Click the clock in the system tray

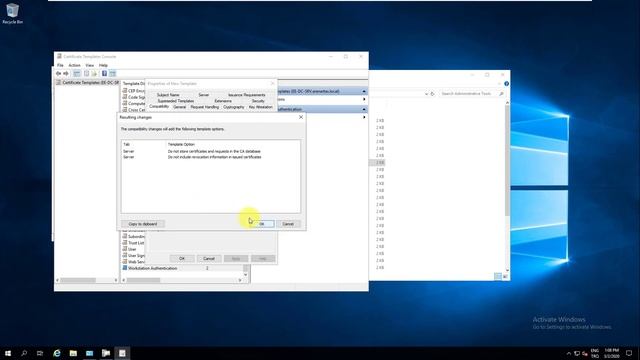(612, 353)
